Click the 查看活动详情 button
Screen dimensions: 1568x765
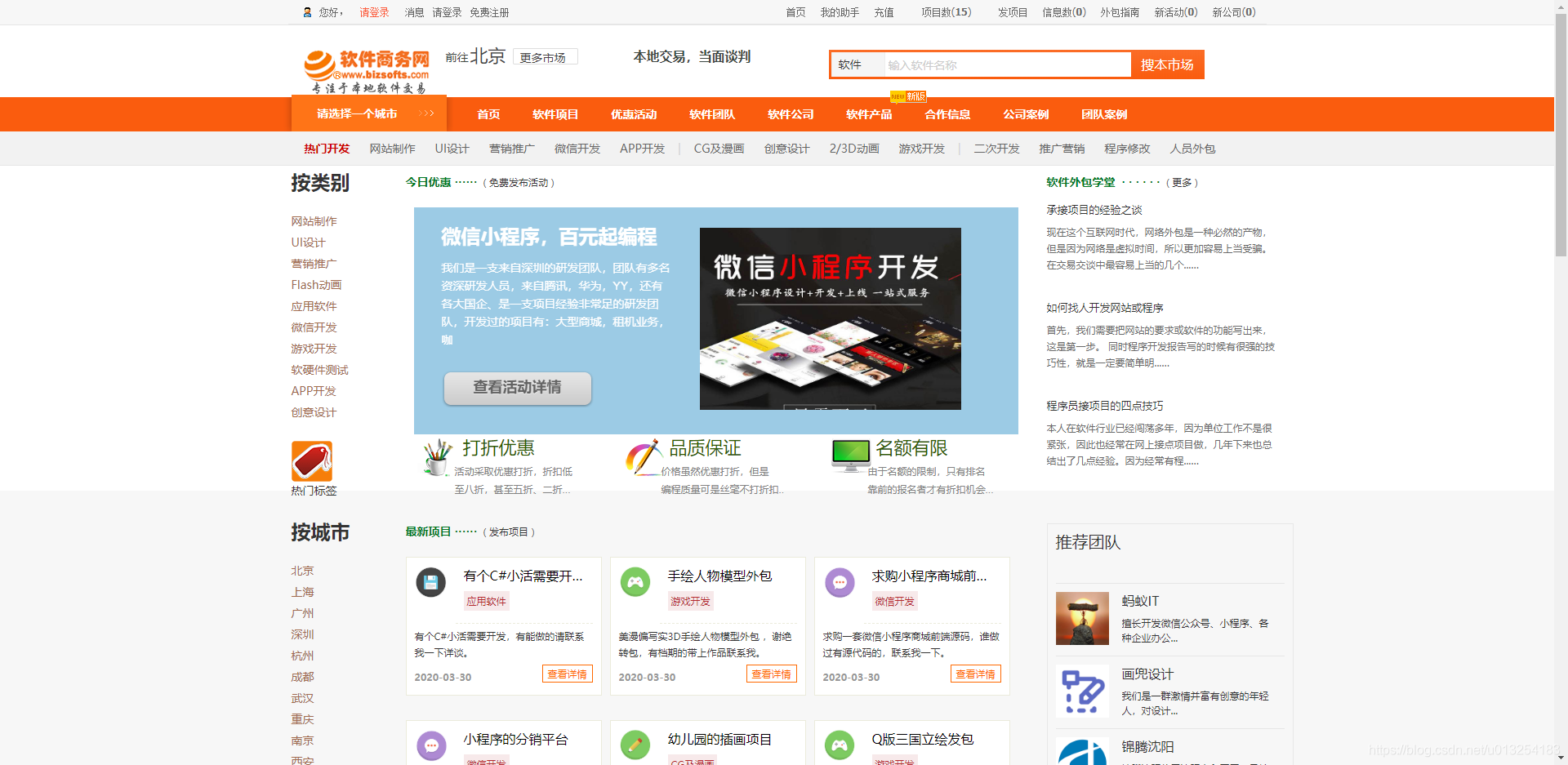pyautogui.click(x=518, y=388)
